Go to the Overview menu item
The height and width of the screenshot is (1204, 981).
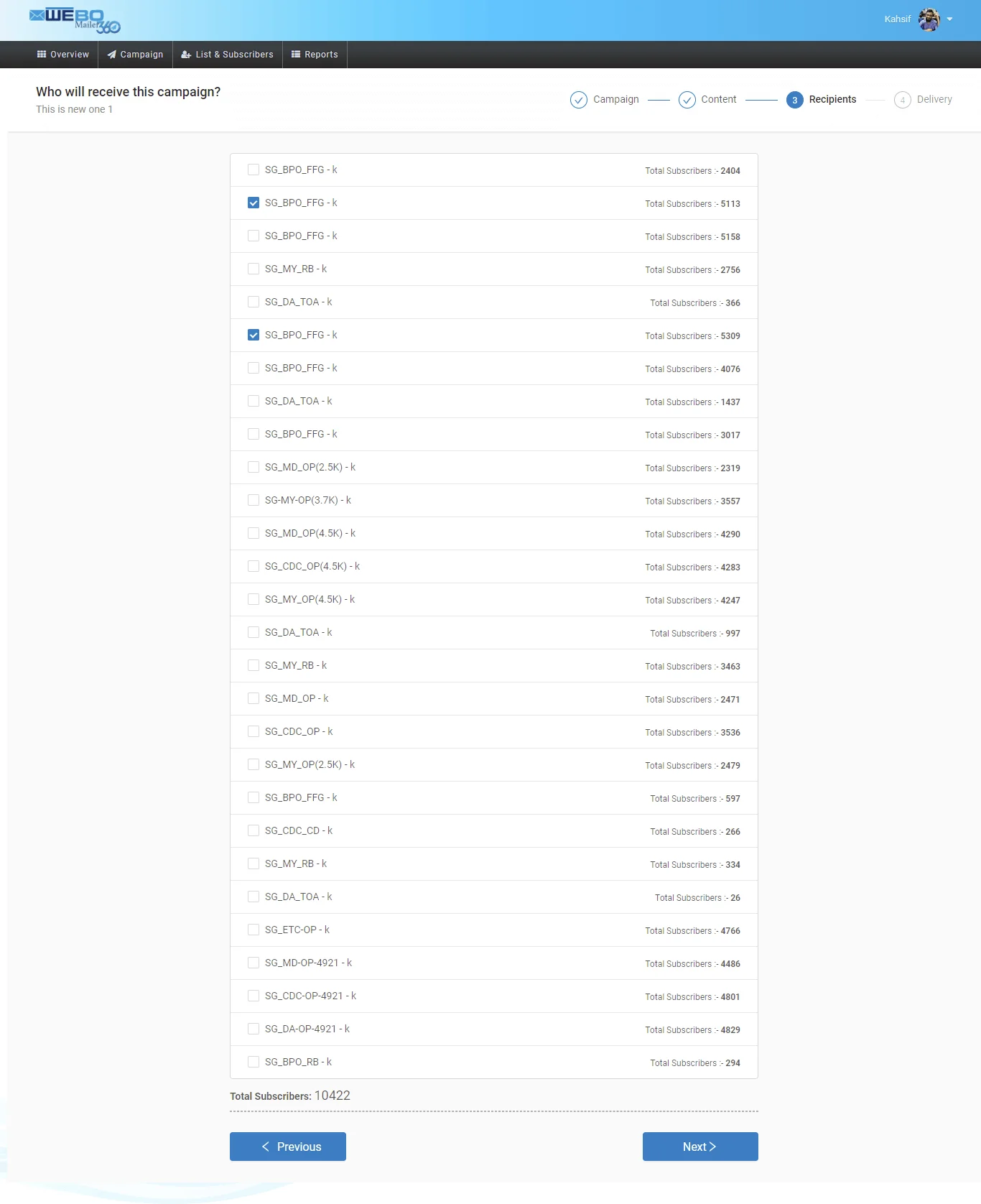(63, 55)
